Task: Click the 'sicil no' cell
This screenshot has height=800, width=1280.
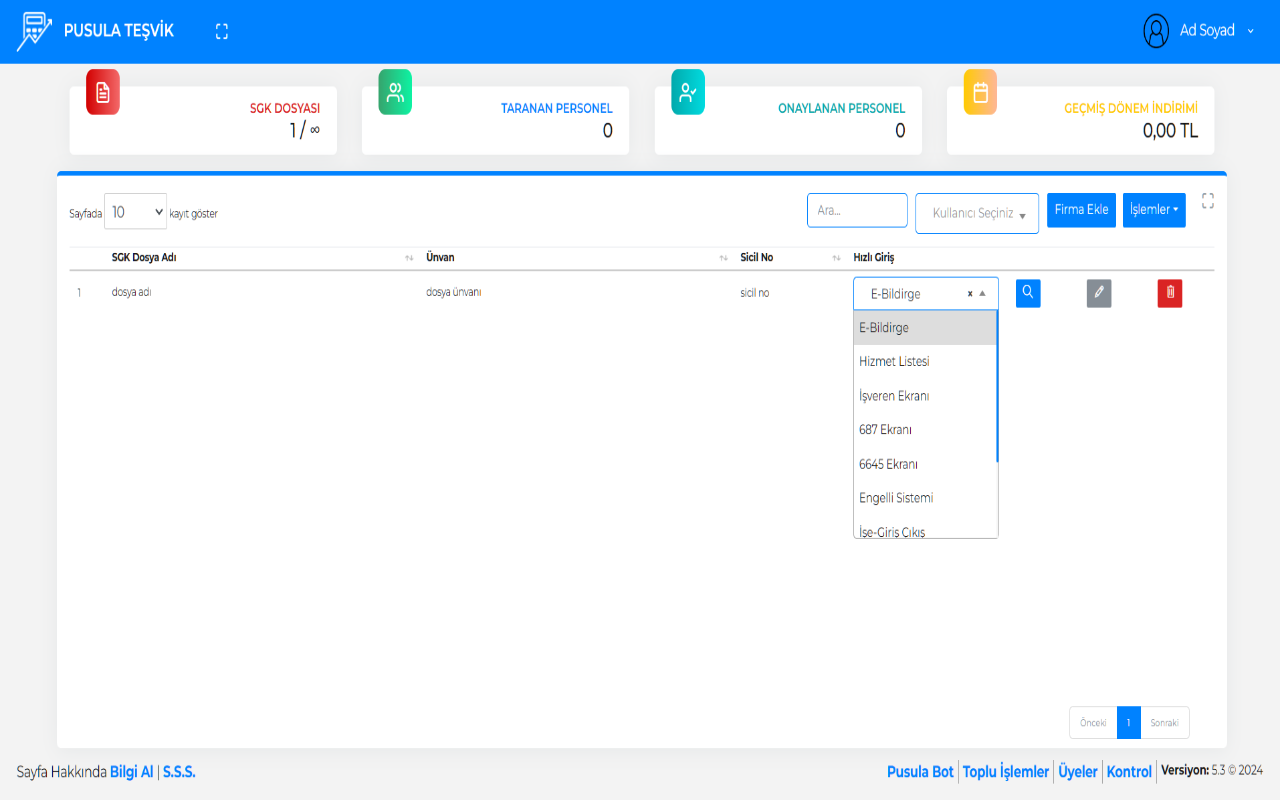Action: [x=755, y=293]
